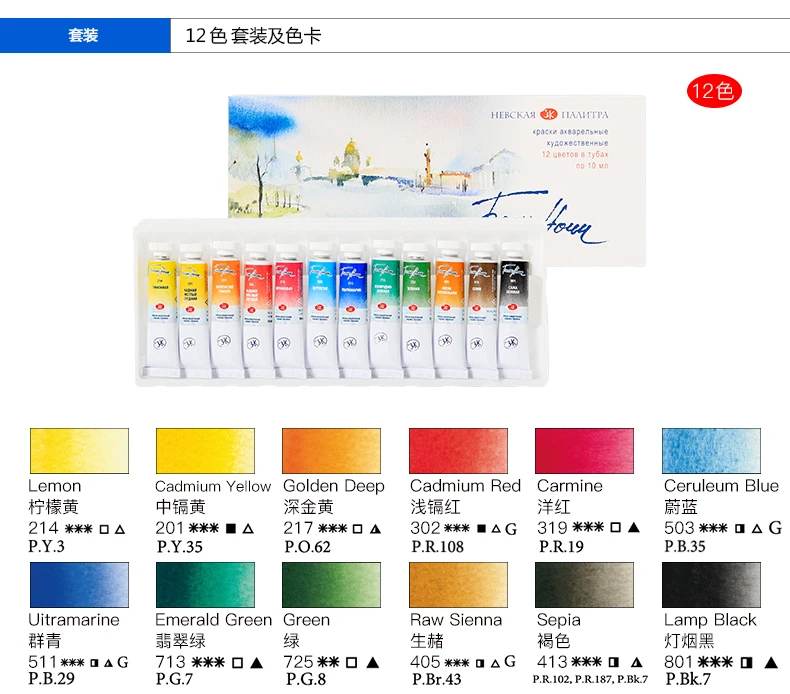The width and height of the screenshot is (790, 694).
Task: Click the Ultramarine blue swatch
Action: click(x=79, y=585)
